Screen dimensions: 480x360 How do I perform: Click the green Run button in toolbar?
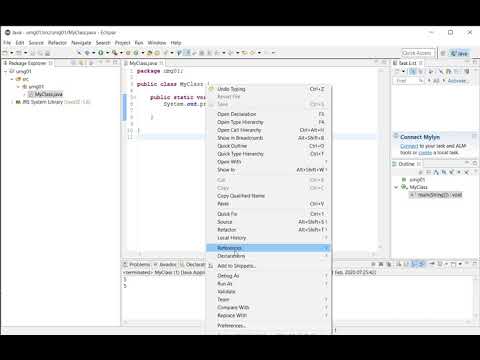(x=101, y=53)
